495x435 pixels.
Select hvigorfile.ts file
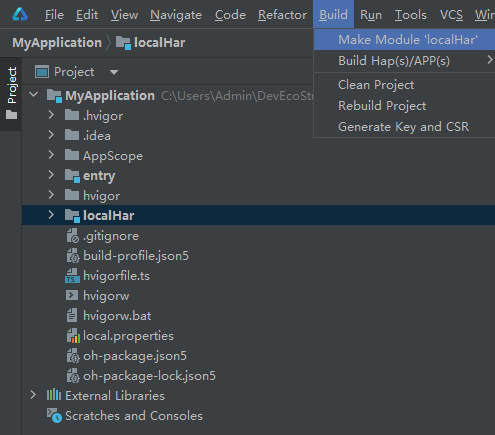pyautogui.click(x=116, y=276)
